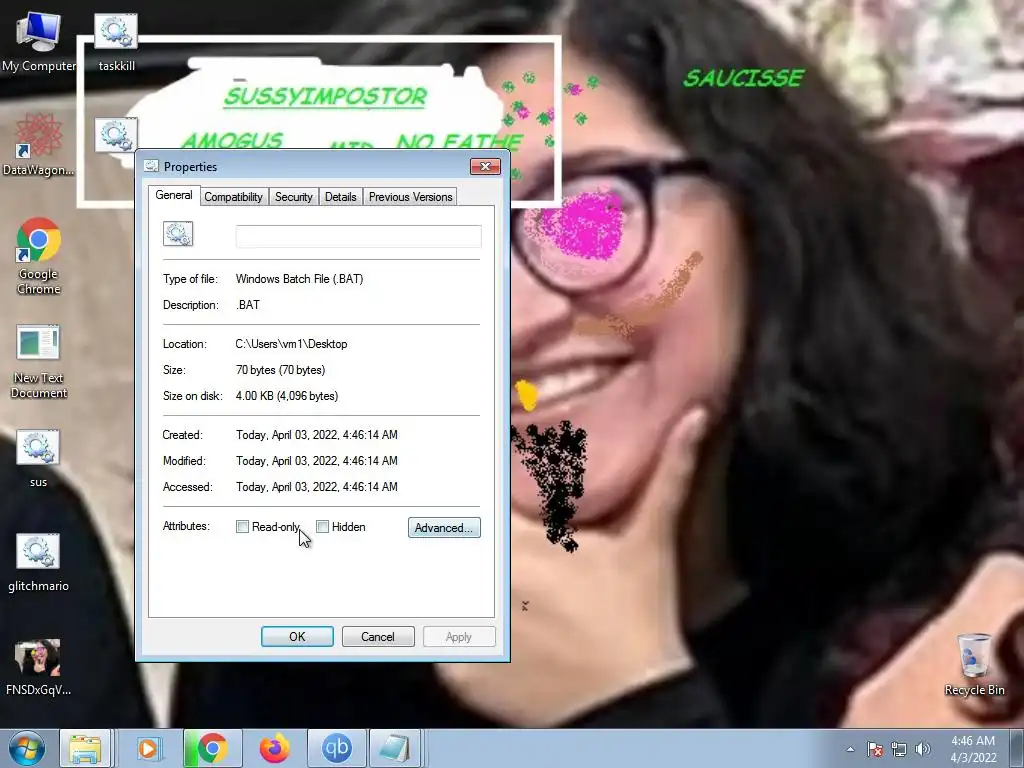Image resolution: width=1024 pixels, height=768 pixels.
Task: Open the FNSDxGqV image file icon
Action: click(x=38, y=667)
